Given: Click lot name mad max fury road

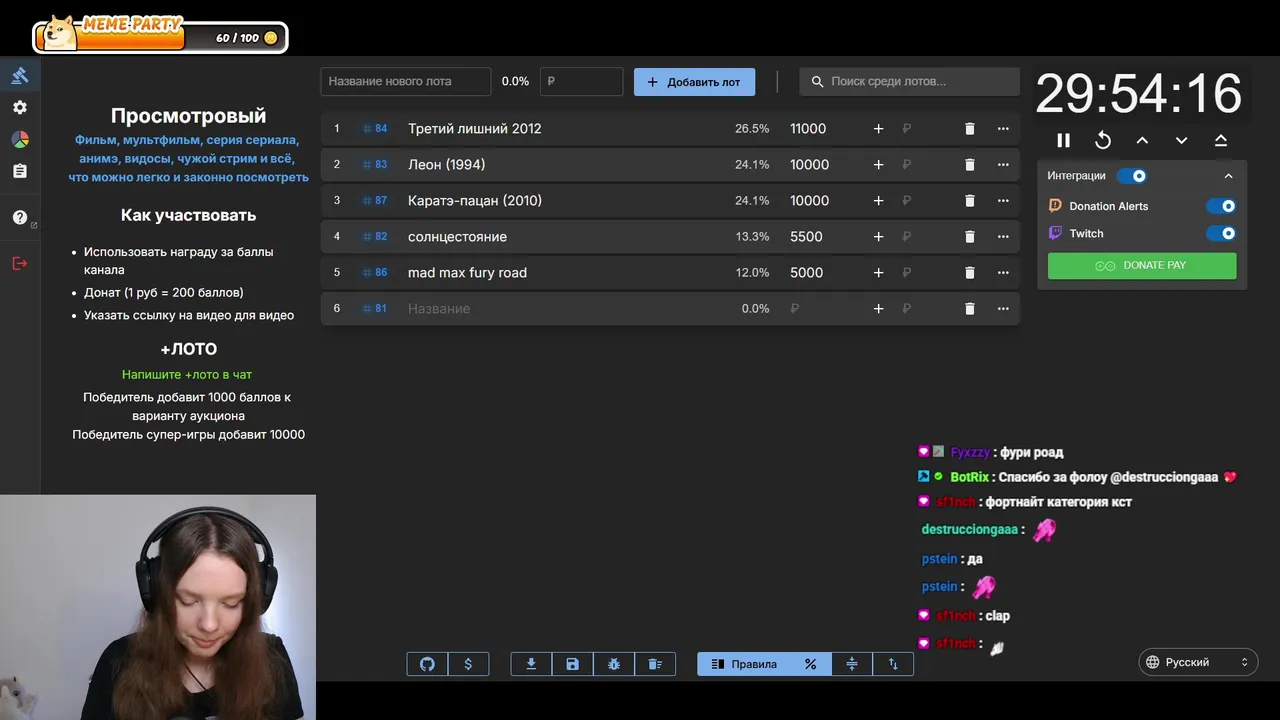Looking at the screenshot, I should (x=467, y=273).
